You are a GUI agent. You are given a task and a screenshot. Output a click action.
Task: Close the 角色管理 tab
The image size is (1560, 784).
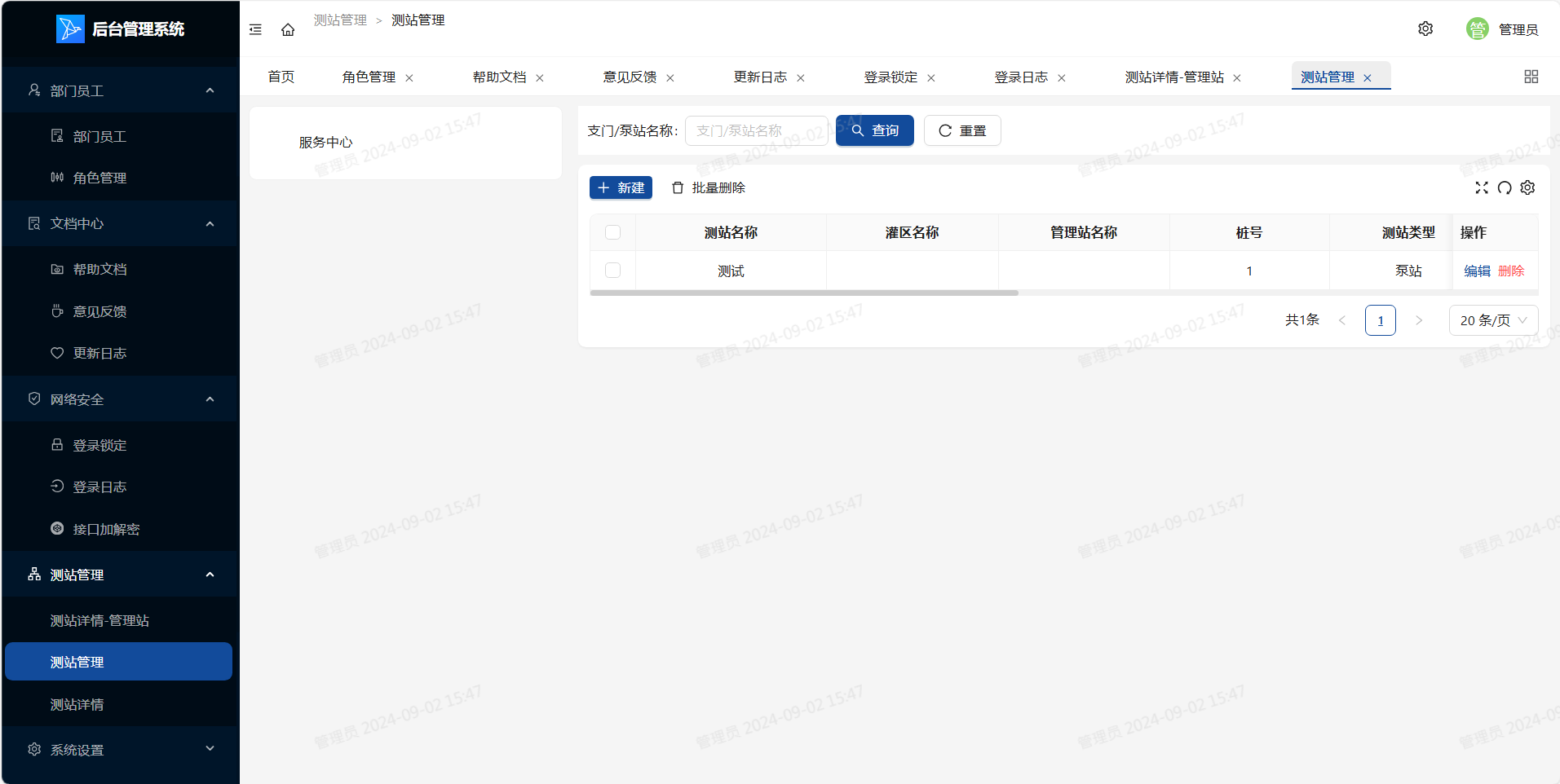(409, 78)
